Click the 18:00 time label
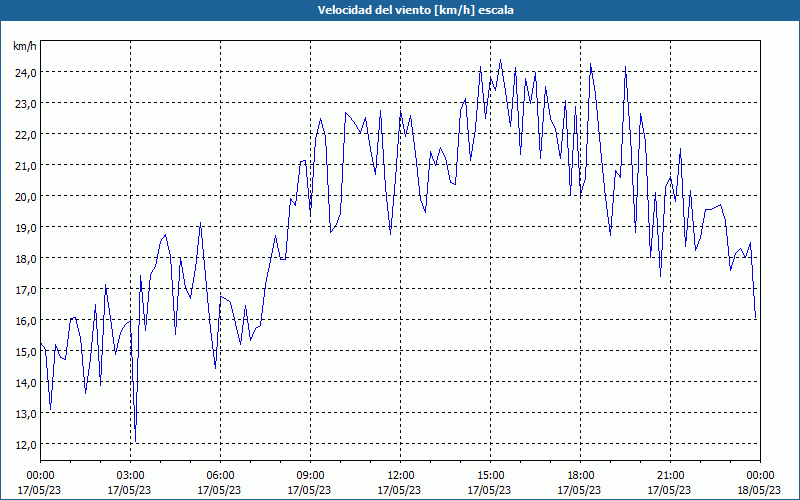Viewport: 800px width, 500px height. coord(580,476)
